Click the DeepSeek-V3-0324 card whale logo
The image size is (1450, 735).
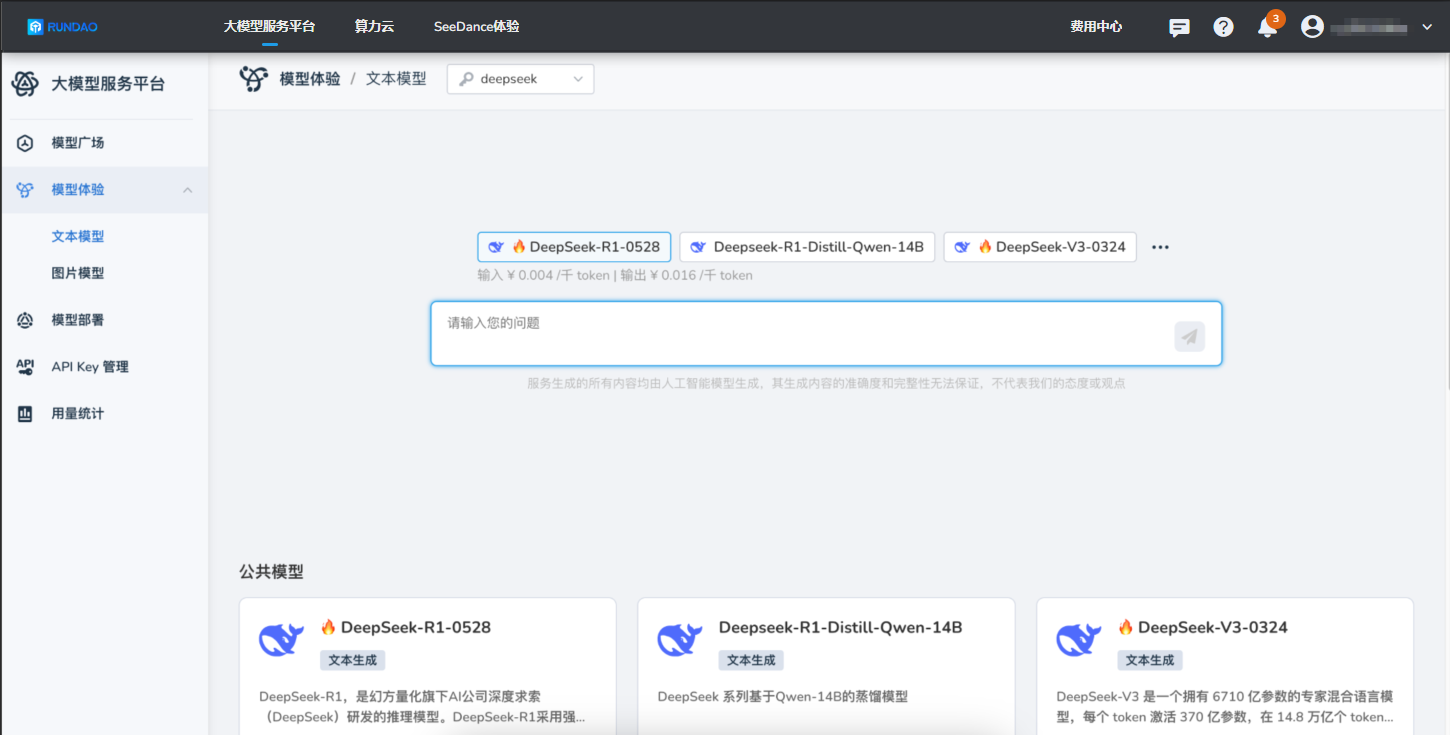tap(1079, 638)
